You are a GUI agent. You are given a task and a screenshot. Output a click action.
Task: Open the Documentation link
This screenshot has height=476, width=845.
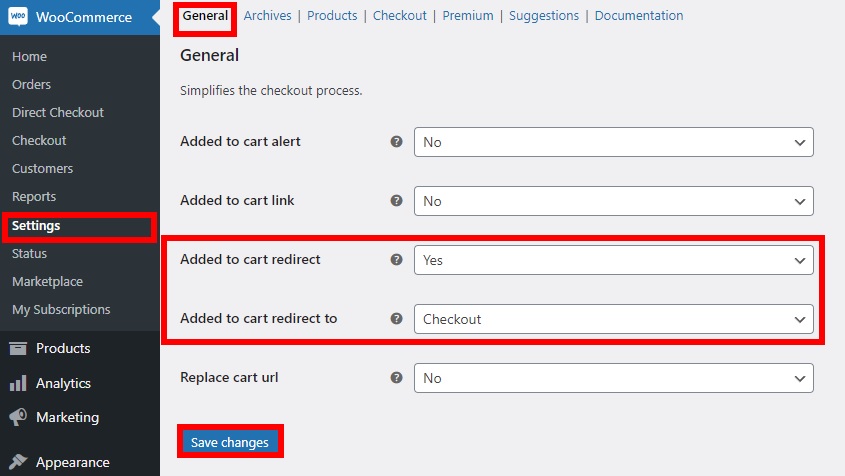(639, 16)
